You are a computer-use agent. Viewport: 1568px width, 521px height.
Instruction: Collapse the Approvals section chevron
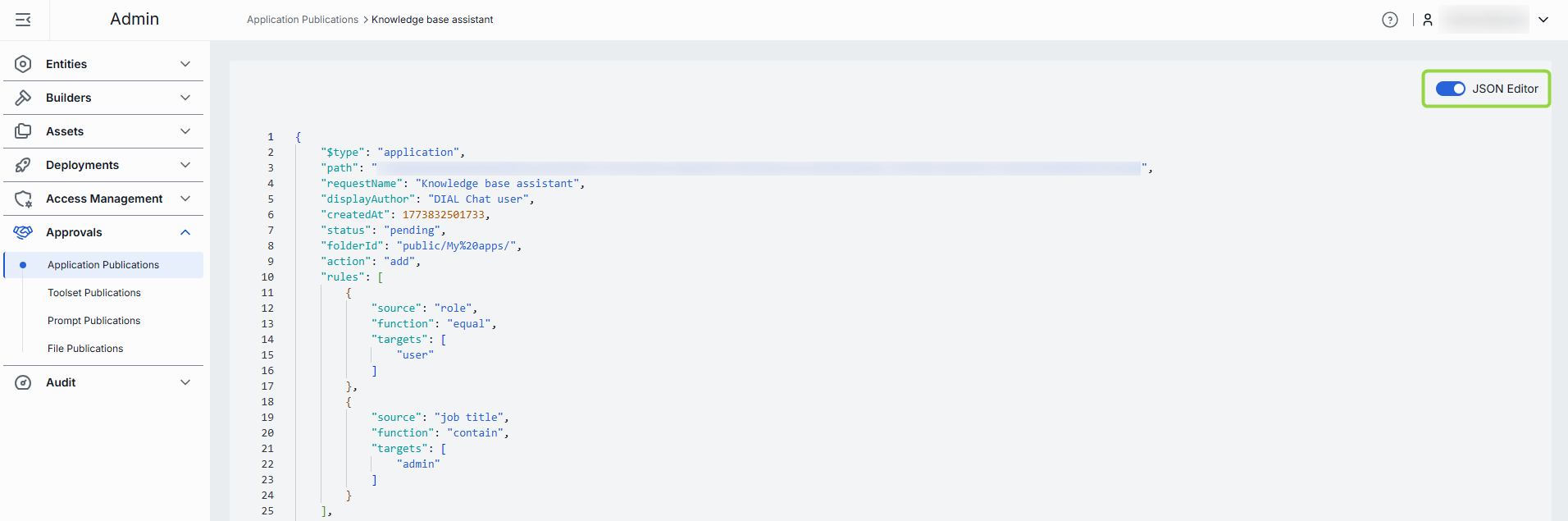(x=185, y=232)
